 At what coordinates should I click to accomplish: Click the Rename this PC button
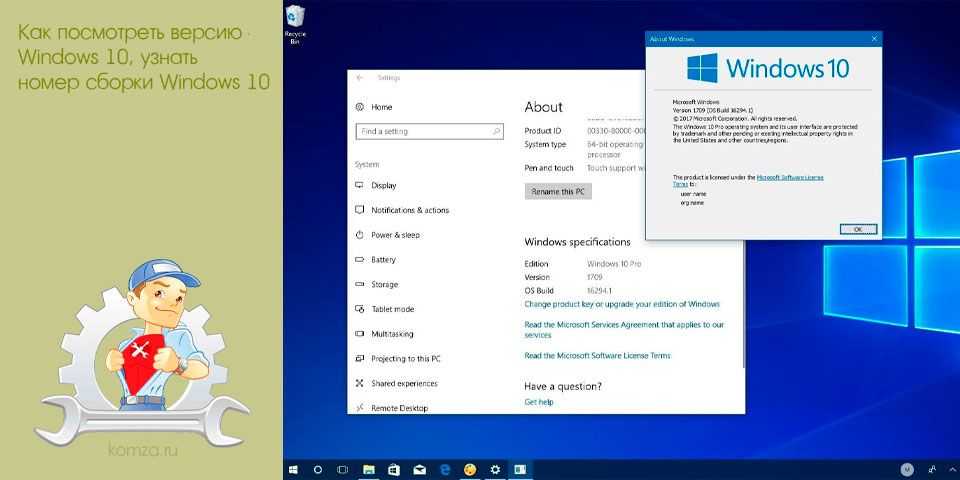(x=558, y=192)
